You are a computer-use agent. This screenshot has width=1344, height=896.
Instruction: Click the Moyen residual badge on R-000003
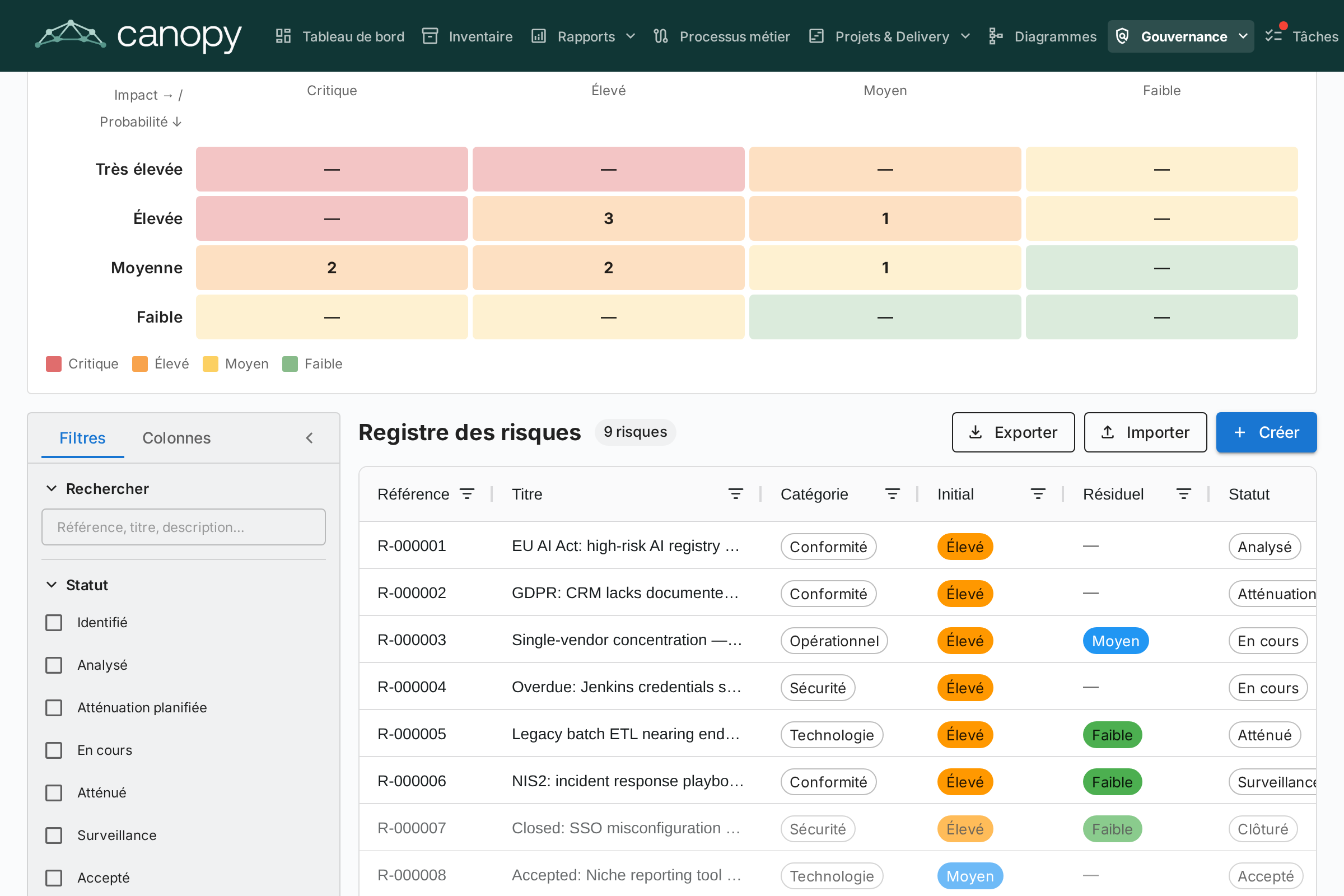click(1116, 641)
